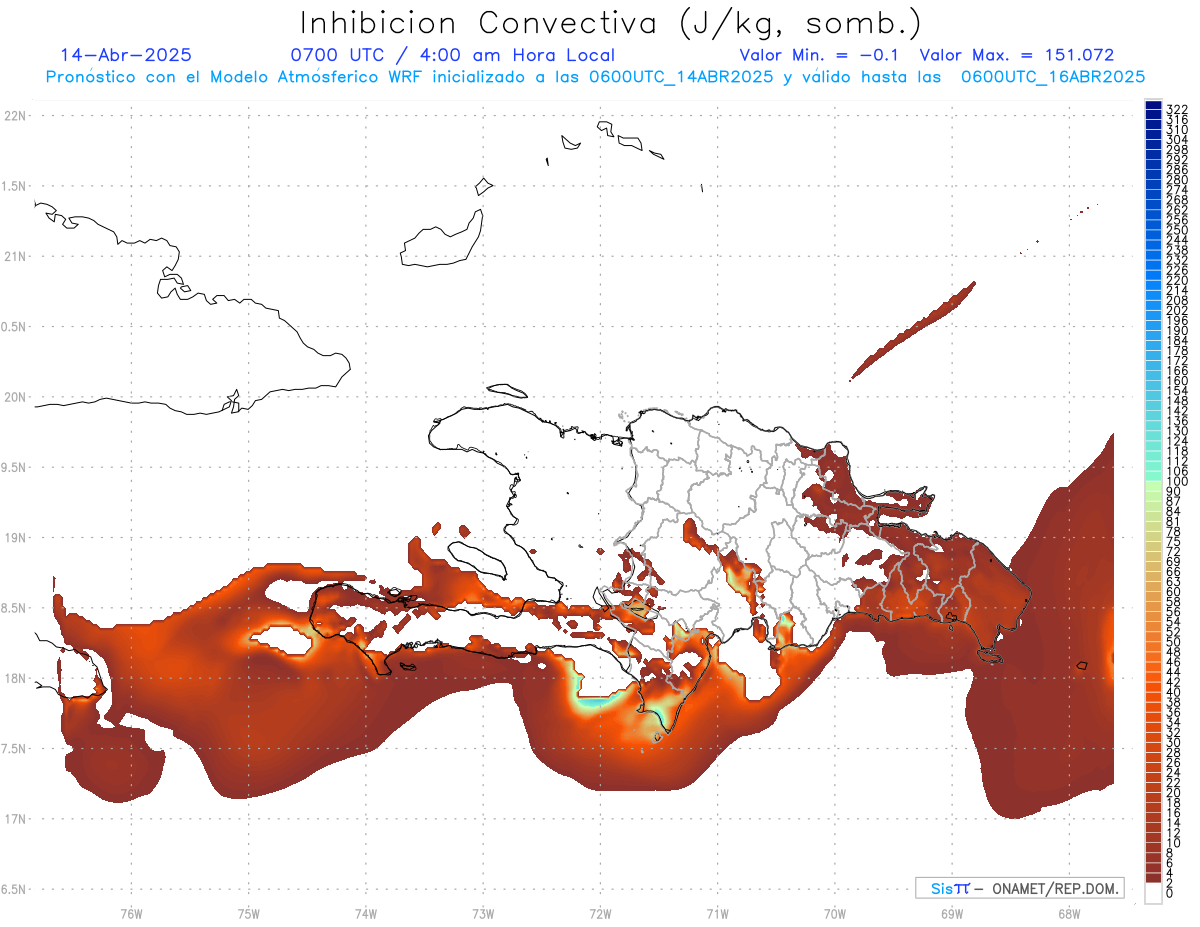Click the '60' color bar label
The height and width of the screenshot is (927, 1200).
pos(1174,591)
